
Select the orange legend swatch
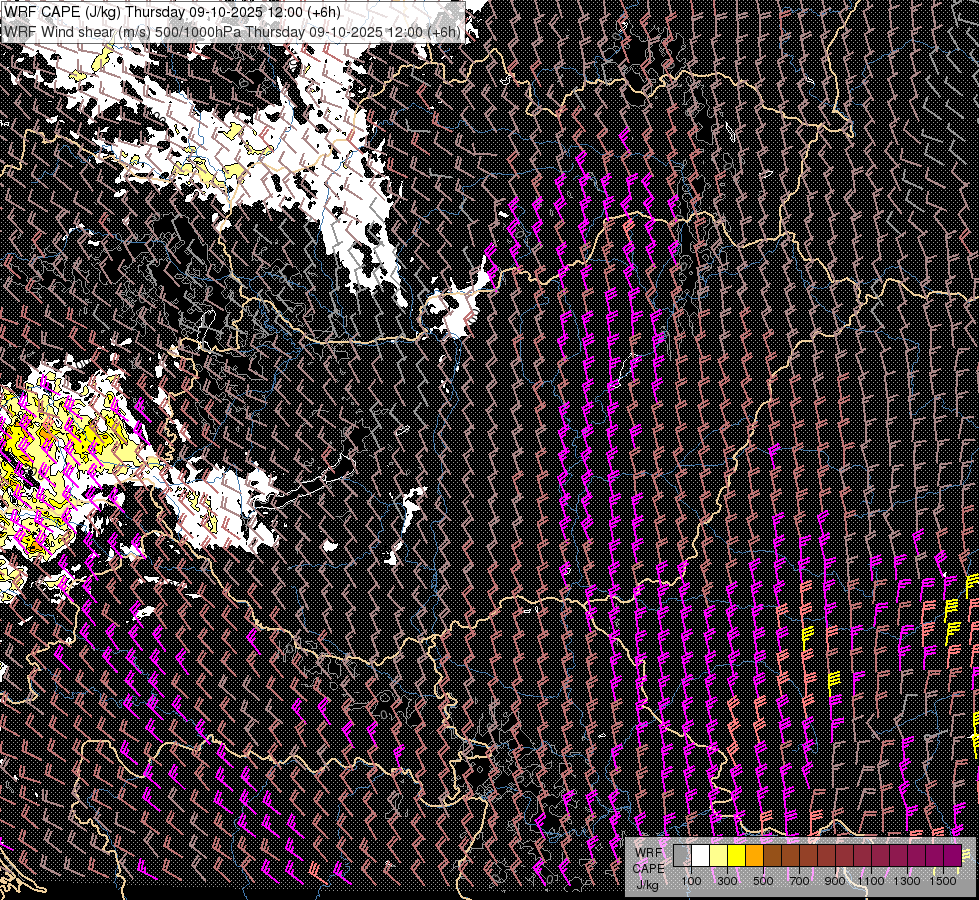point(754,856)
